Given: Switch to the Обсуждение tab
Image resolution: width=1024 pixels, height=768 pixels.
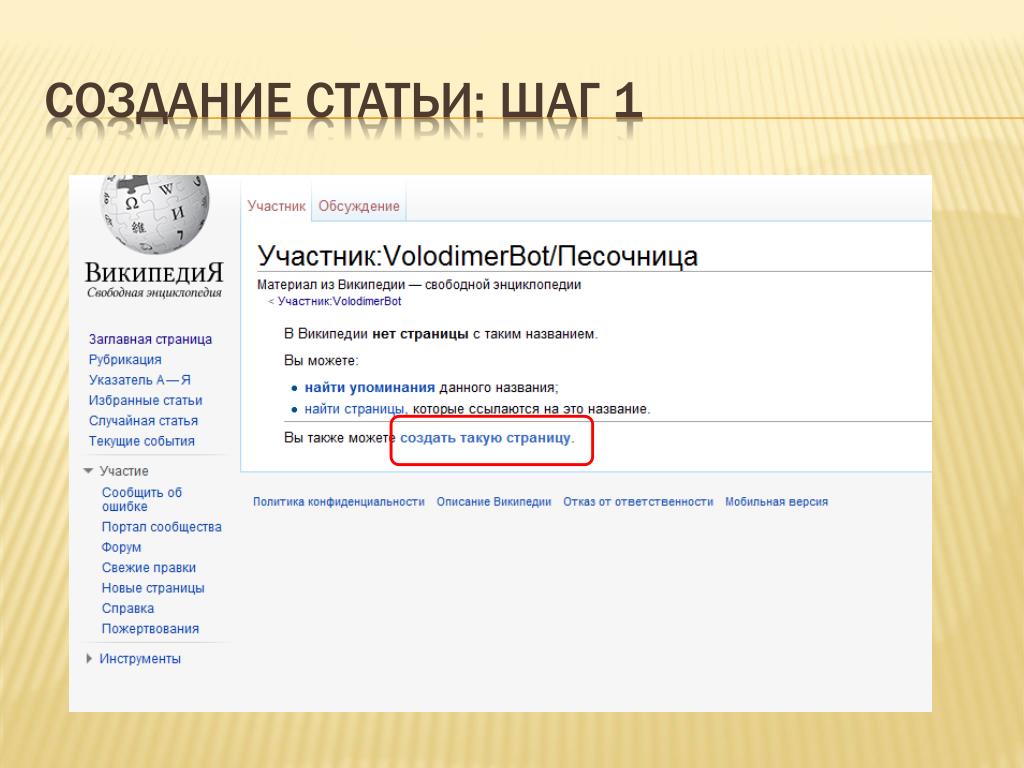Looking at the screenshot, I should [x=359, y=206].
